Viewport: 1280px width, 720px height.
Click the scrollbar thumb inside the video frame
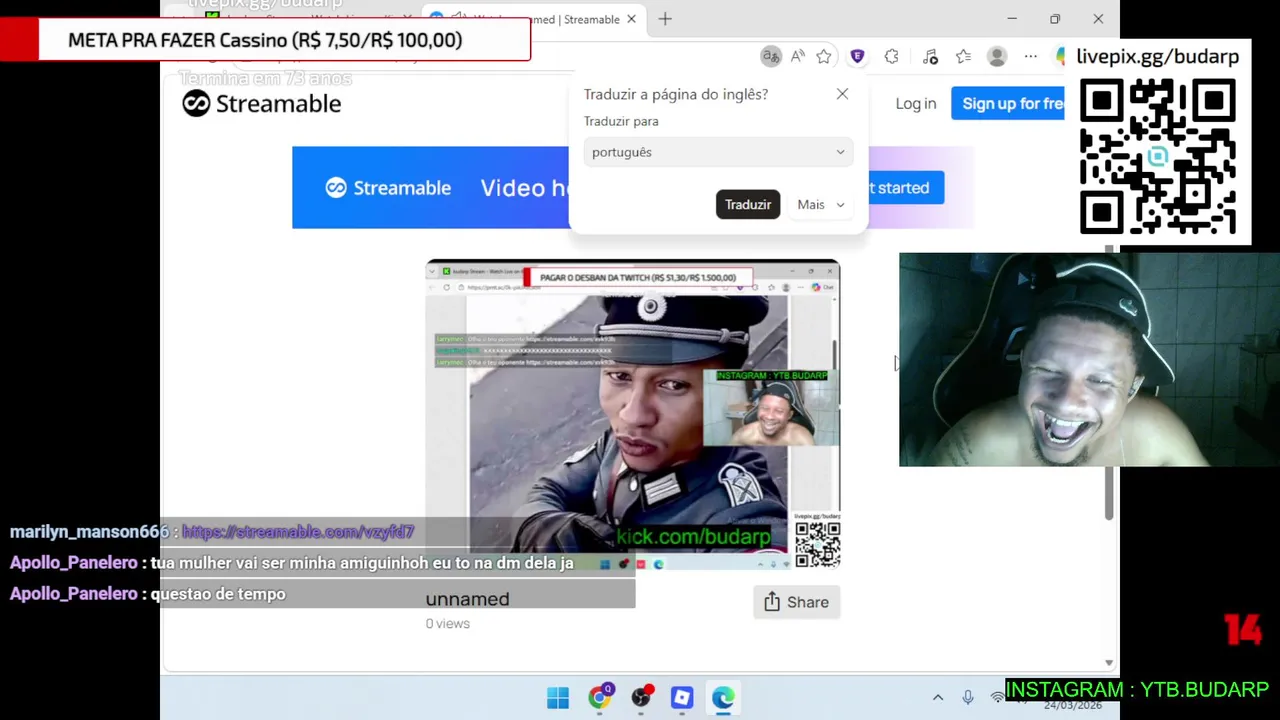(835, 355)
